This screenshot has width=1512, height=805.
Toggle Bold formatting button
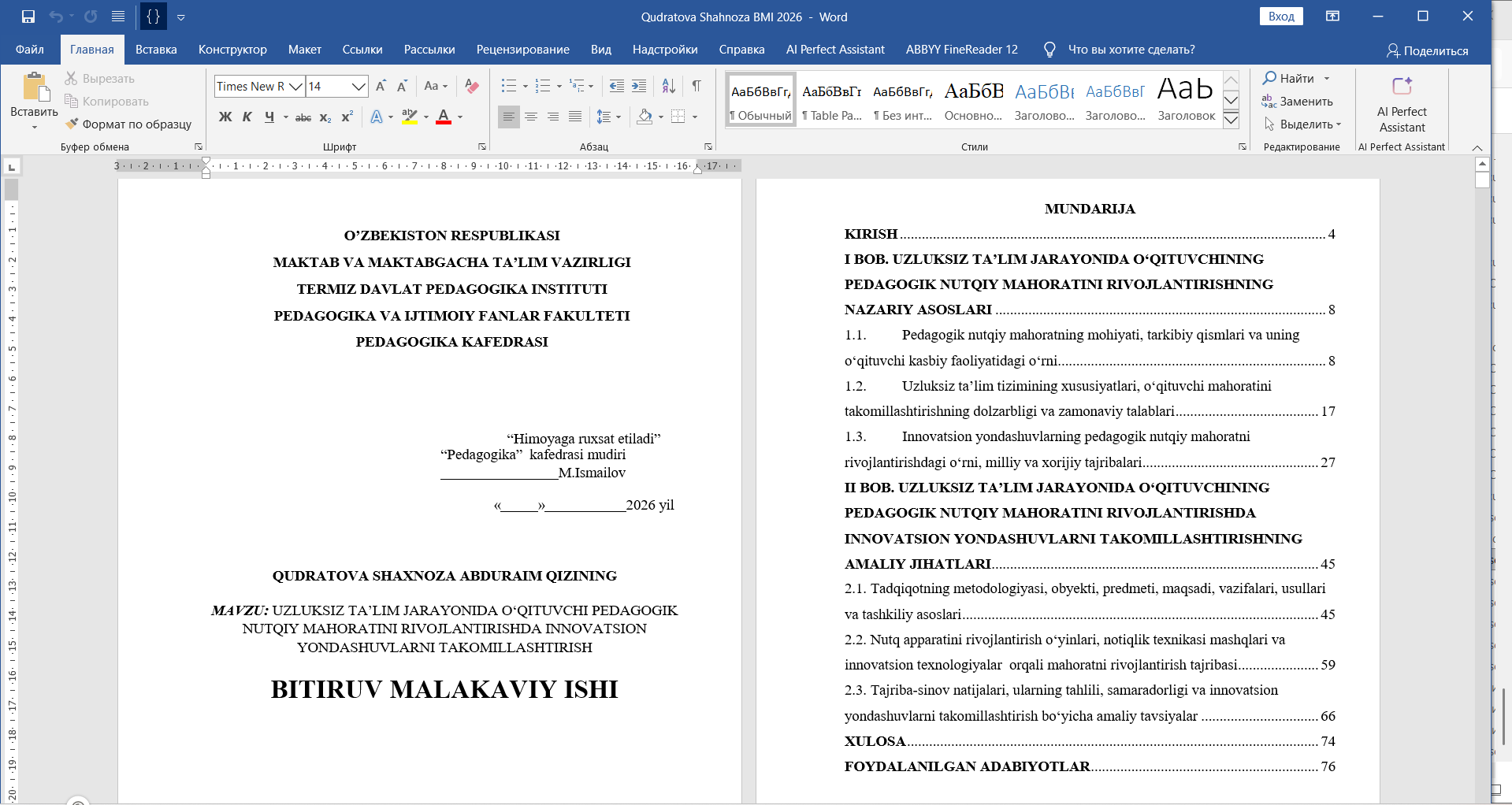coord(225,117)
